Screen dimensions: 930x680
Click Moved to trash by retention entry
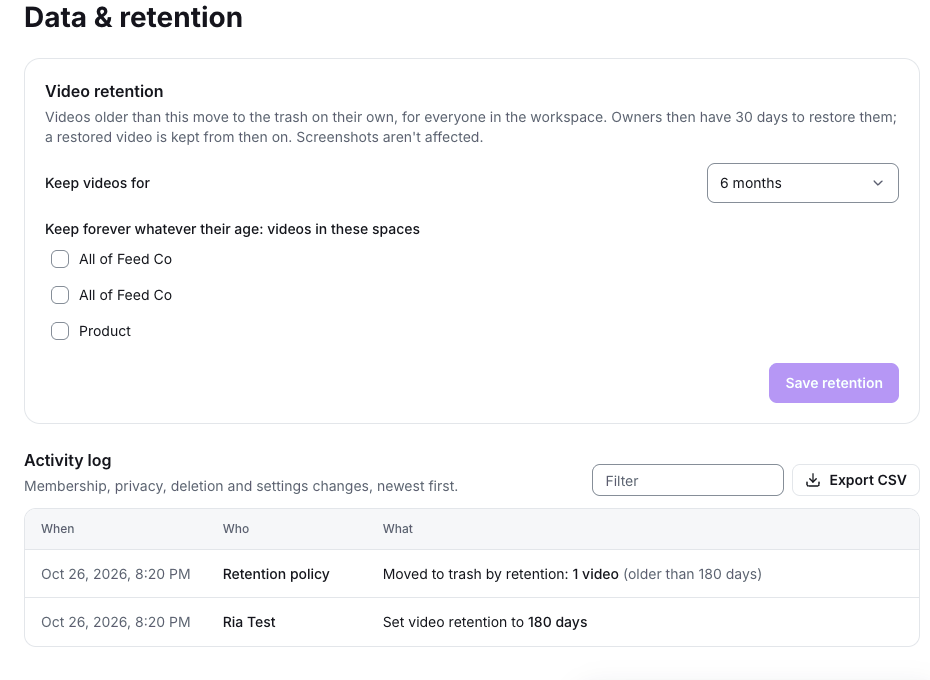coord(572,574)
